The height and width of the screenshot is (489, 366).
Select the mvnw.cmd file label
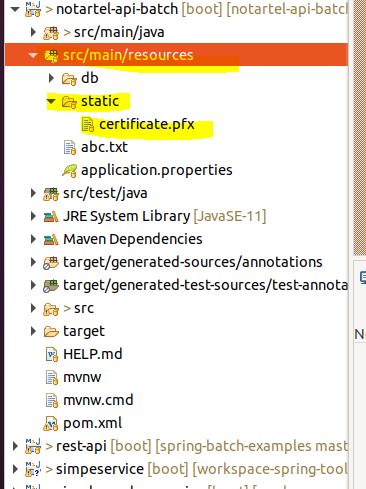[x=98, y=400]
